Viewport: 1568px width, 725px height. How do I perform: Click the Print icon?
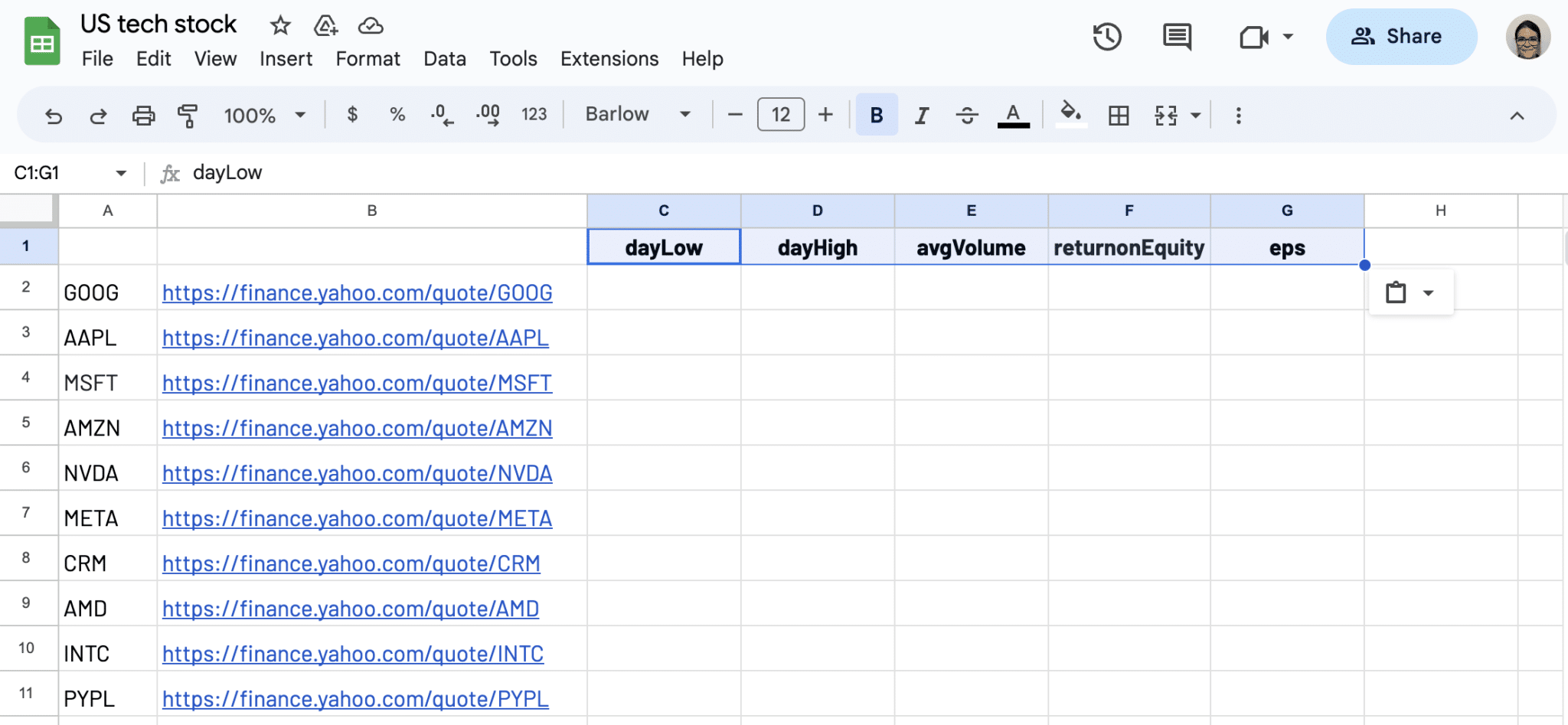point(143,114)
